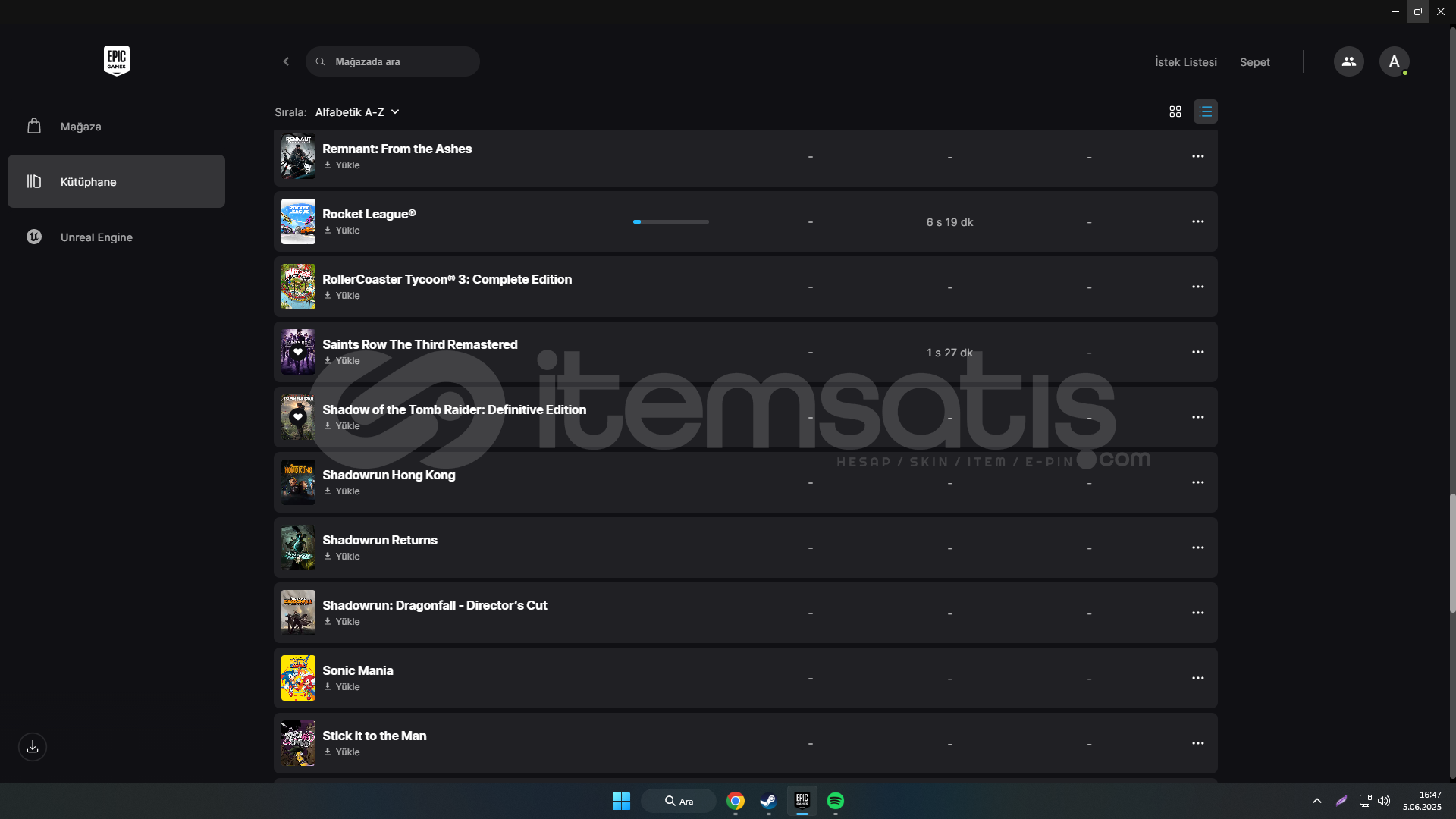The image size is (1456, 819).
Task: Open options menu for Shadow of the Tomb Raider
Action: pos(1197,417)
